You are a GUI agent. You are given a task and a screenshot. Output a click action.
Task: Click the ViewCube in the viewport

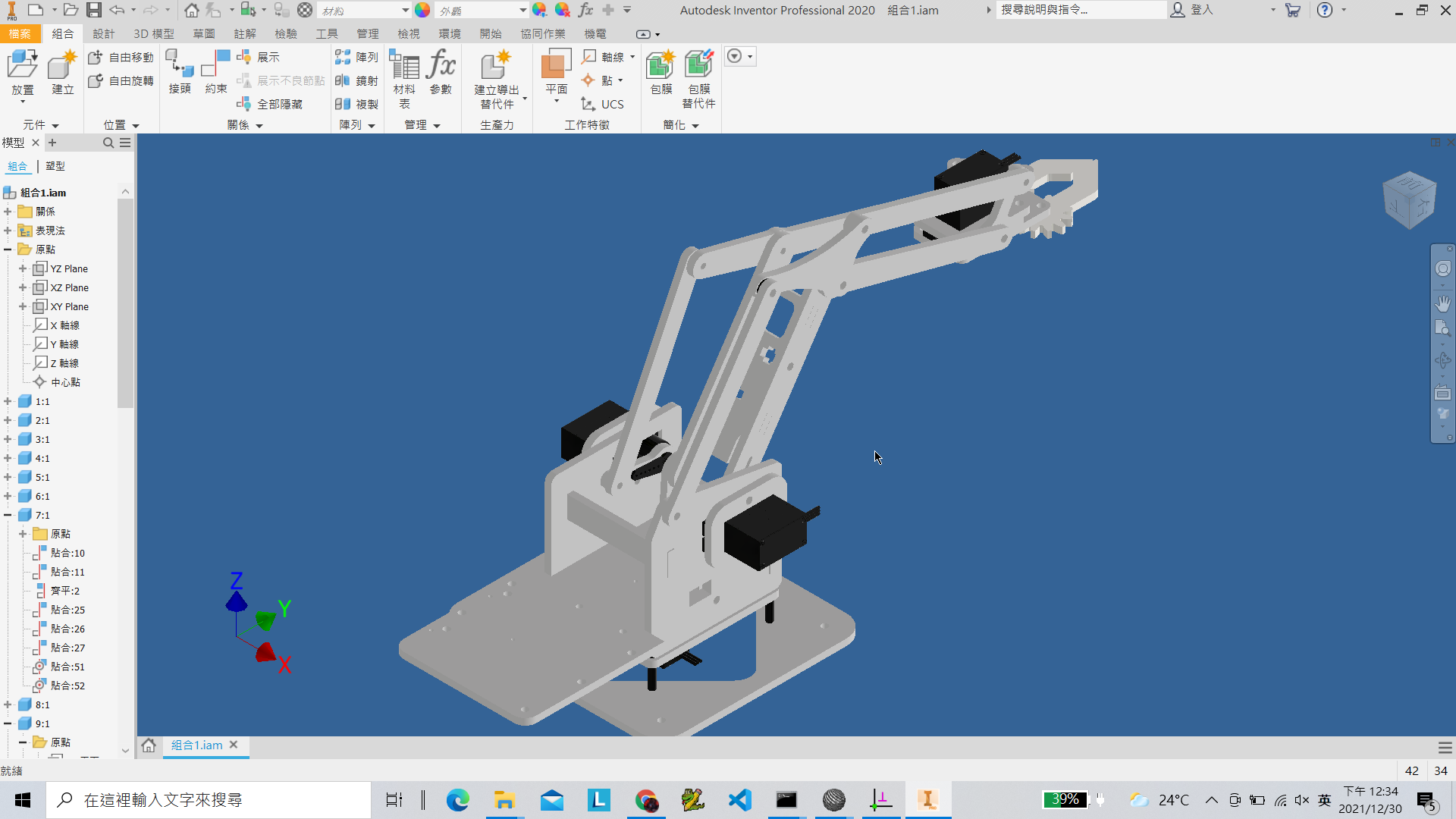(x=1410, y=200)
